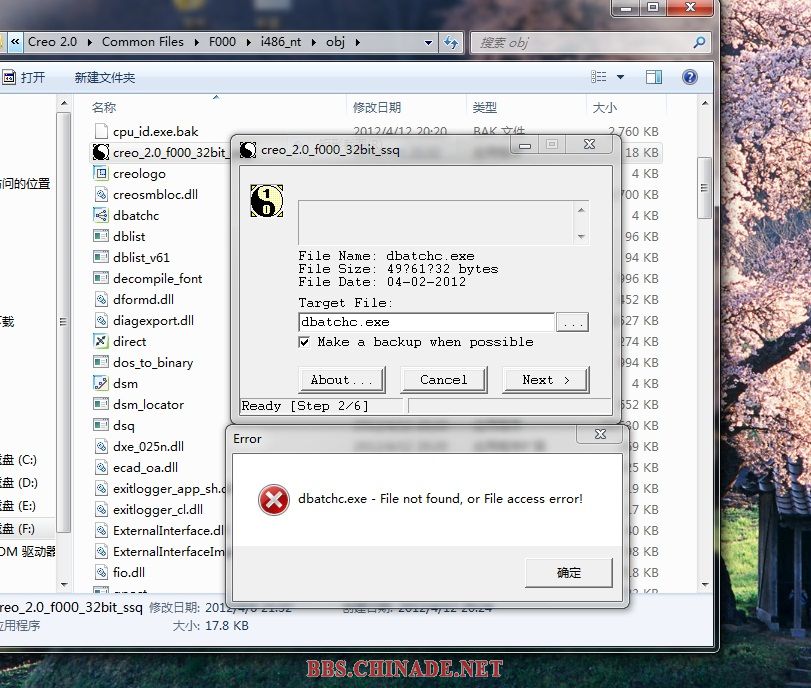Select drive (C:) in navigation pane

(19, 460)
